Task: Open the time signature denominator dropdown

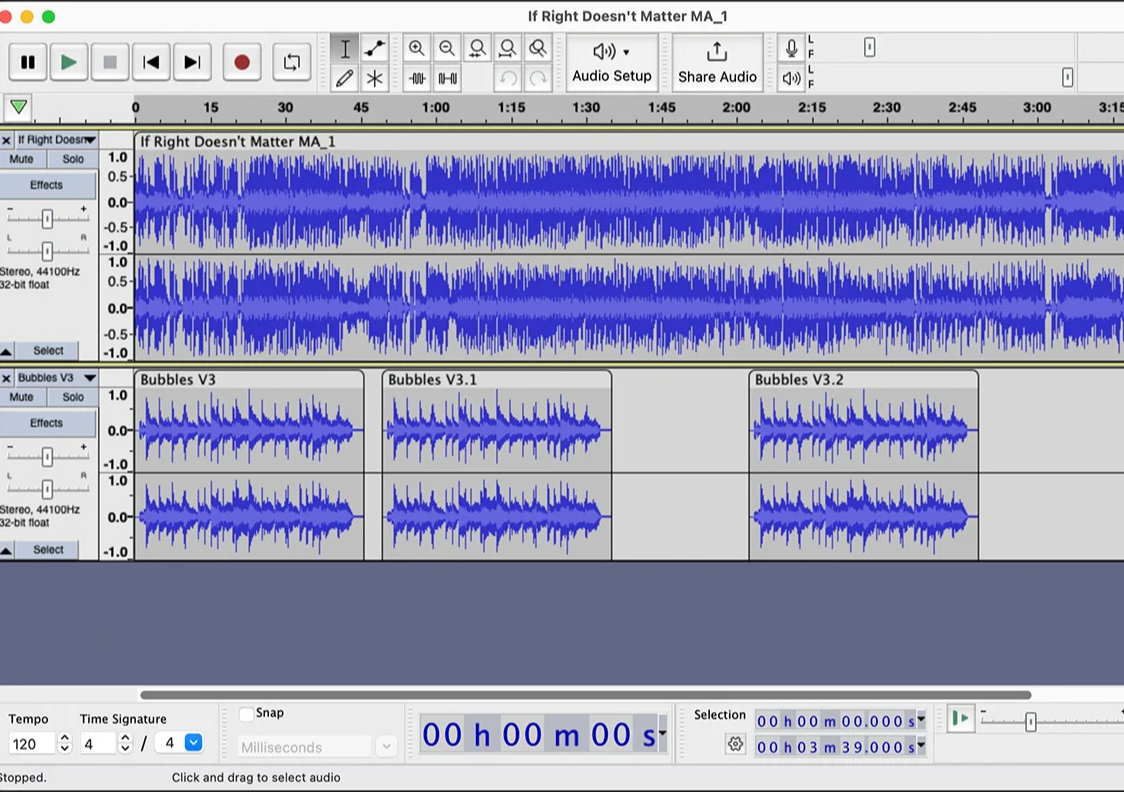Action: tap(194, 743)
